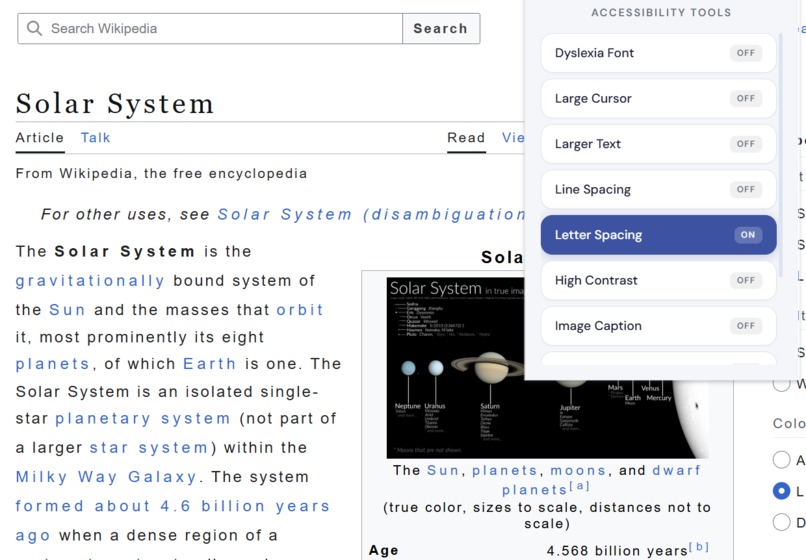Open the moons link in image caption
This screenshot has width=806, height=560.
coord(578,471)
